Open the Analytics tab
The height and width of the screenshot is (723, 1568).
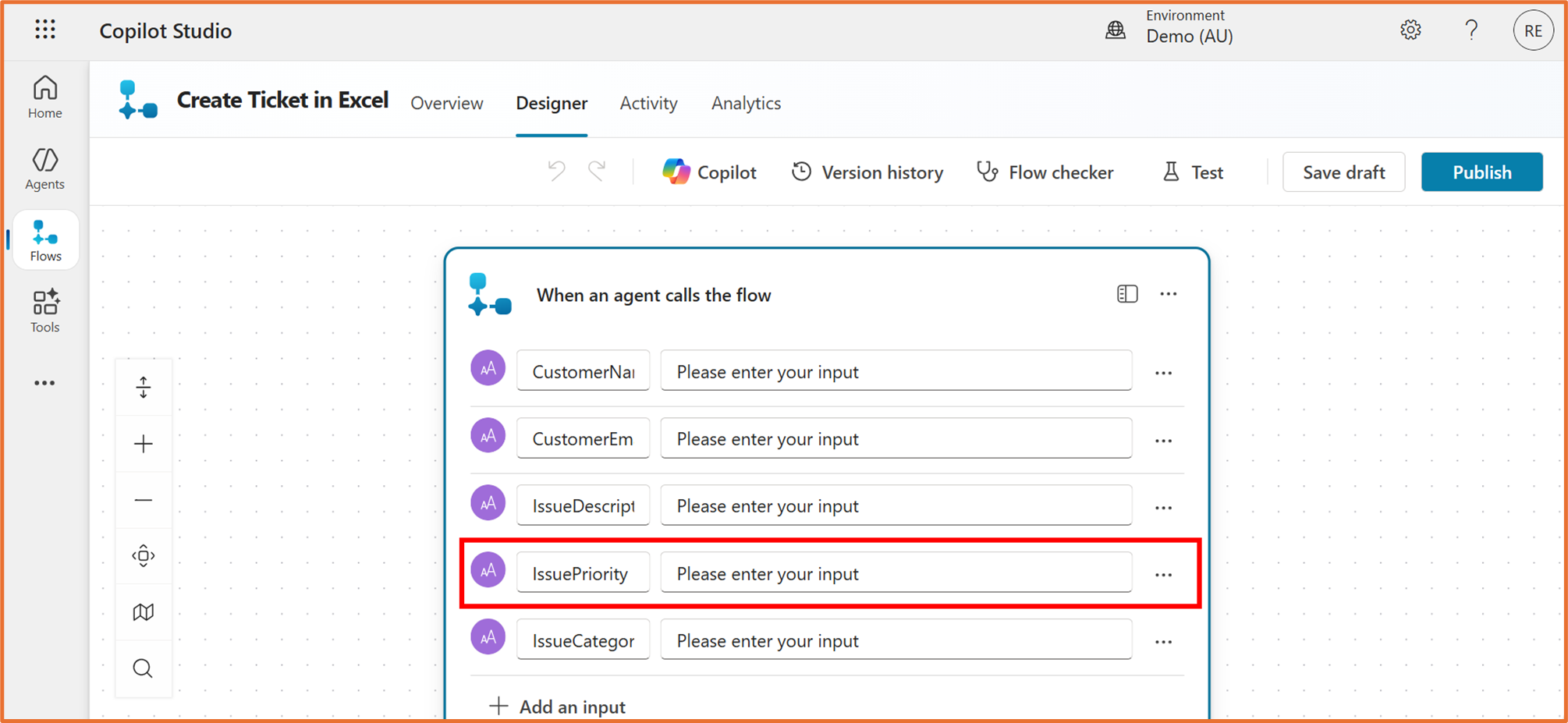(x=746, y=103)
